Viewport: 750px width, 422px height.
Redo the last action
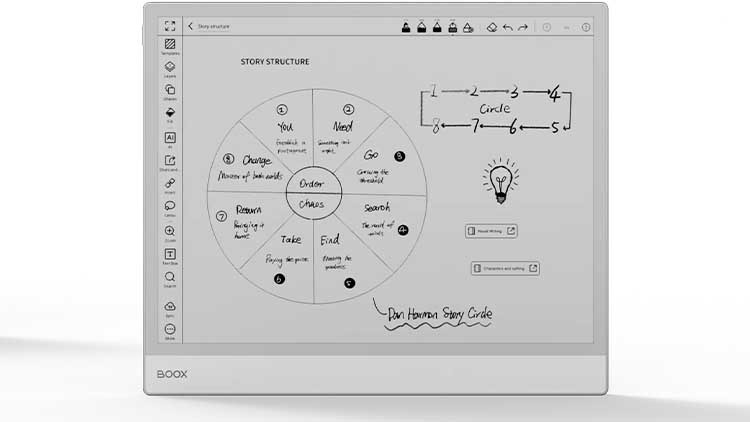[522, 27]
